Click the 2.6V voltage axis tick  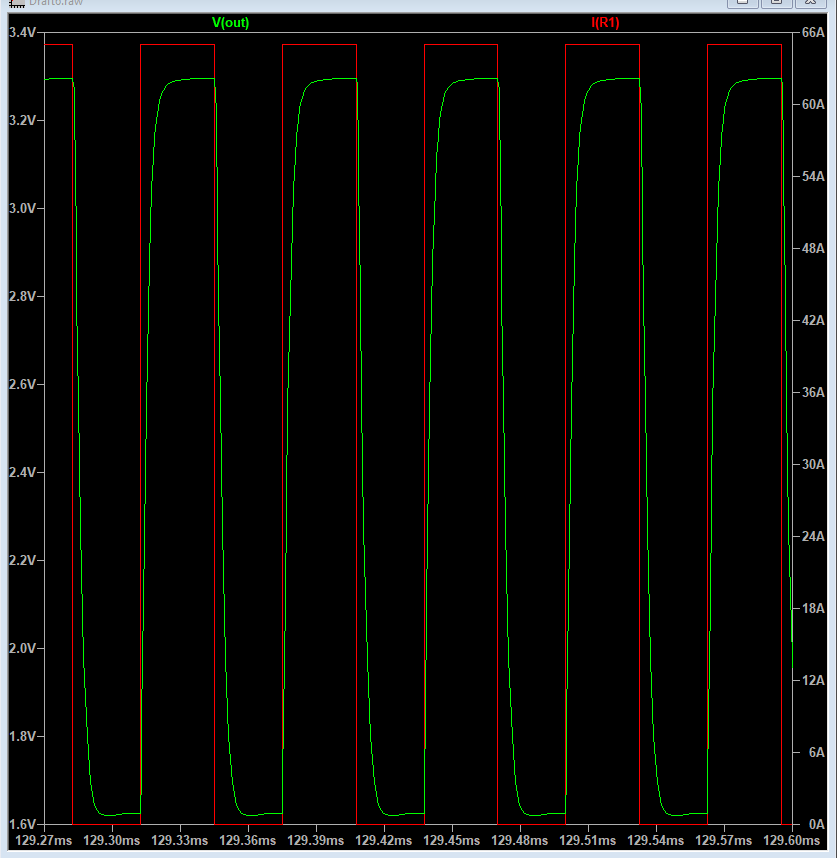[23, 385]
